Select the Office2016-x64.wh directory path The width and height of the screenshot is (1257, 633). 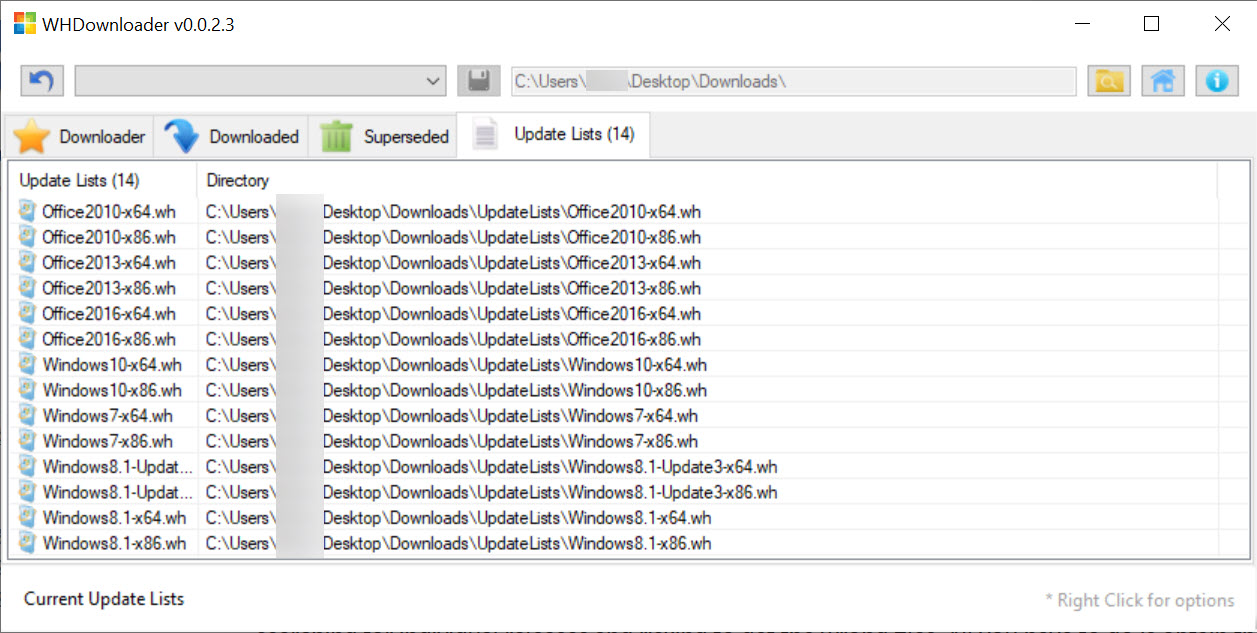pos(453,313)
